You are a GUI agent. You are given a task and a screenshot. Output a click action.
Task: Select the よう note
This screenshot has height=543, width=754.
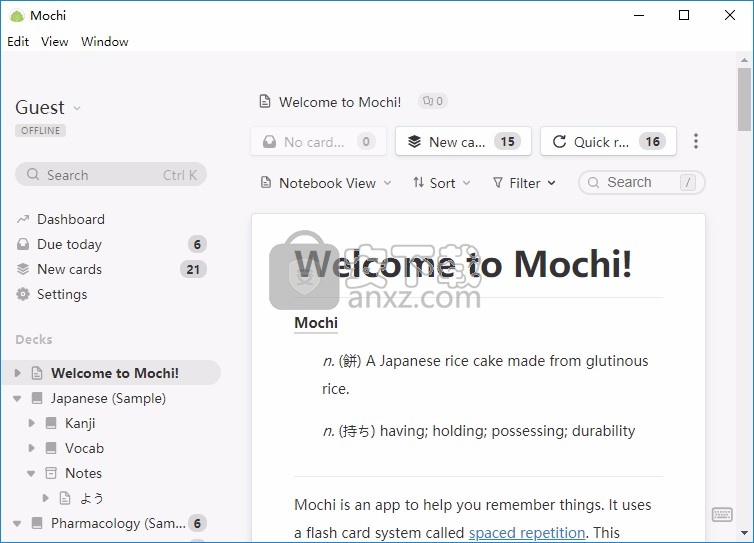click(x=91, y=498)
